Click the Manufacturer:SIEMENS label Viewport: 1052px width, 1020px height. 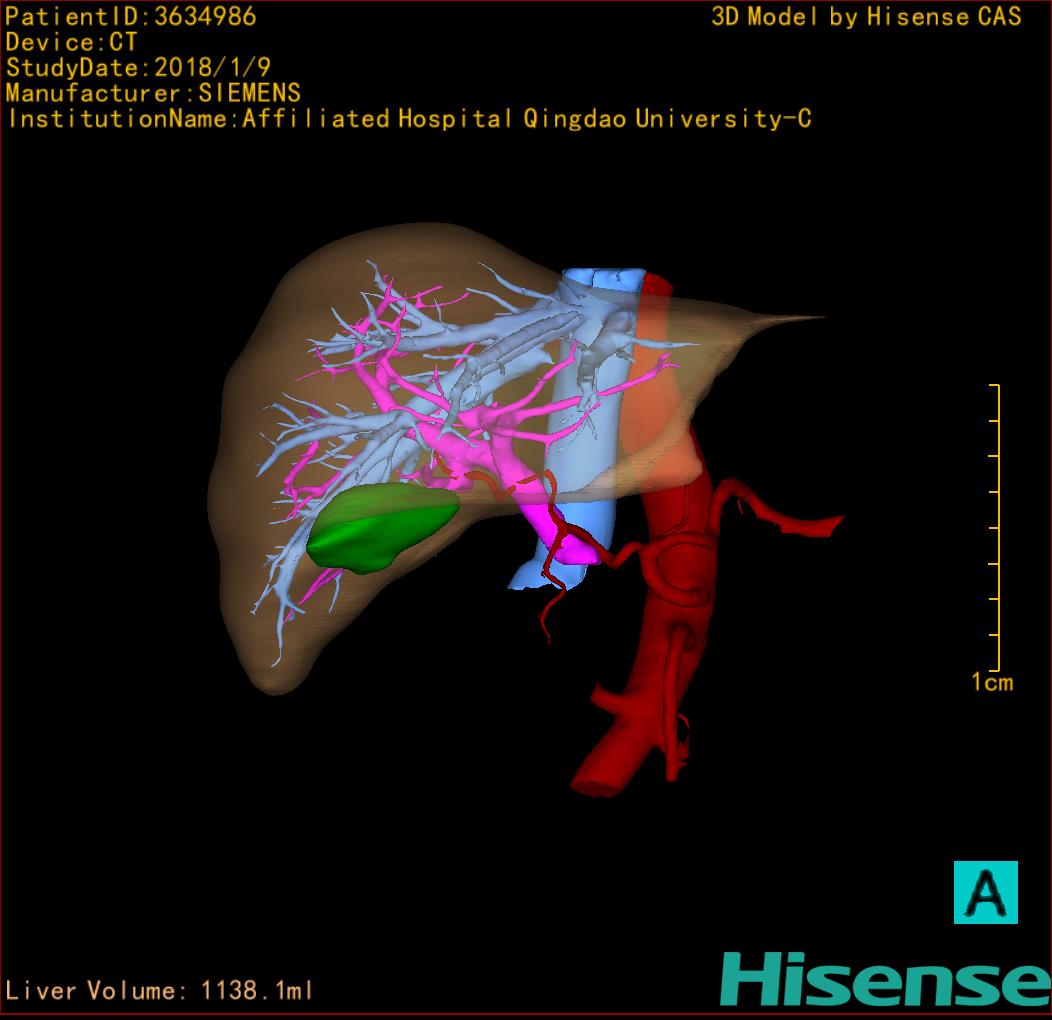click(153, 93)
